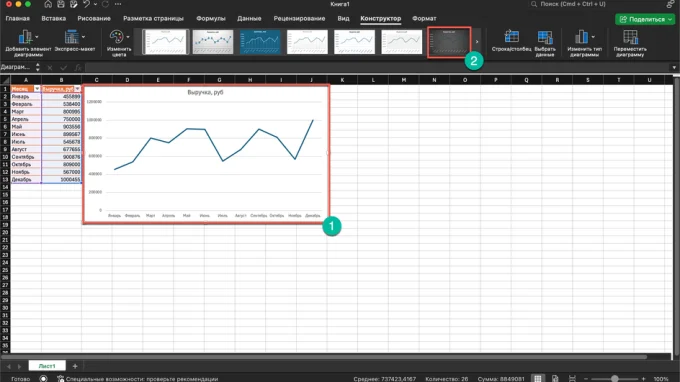680x382 pixels.
Task: Select the dark chart style thumbnail
Action: pos(449,42)
